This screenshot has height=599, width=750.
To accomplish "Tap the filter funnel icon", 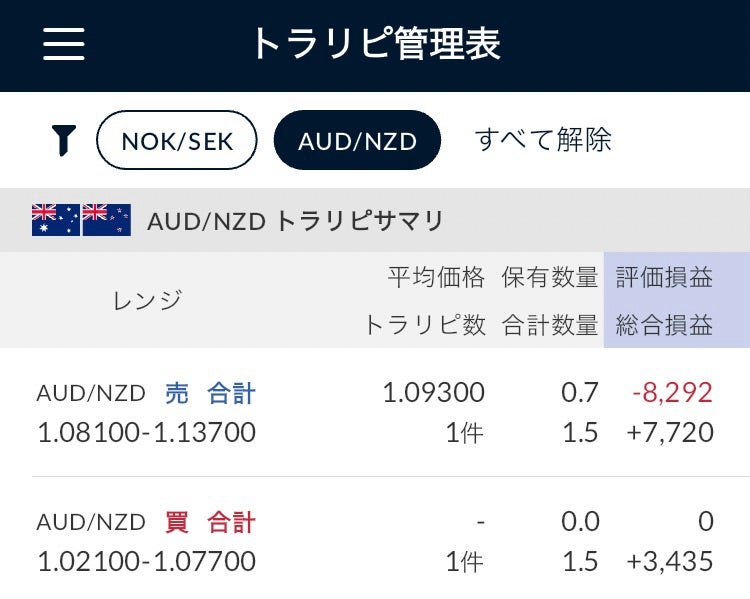I will (x=64, y=140).
